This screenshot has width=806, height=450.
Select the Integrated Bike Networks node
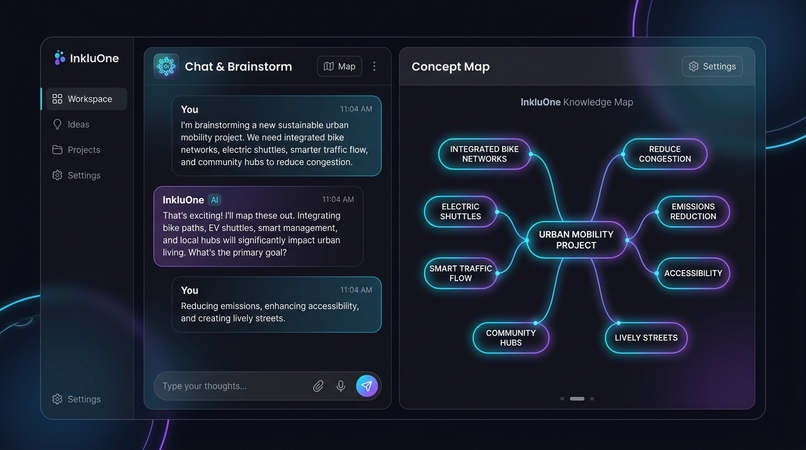pos(484,154)
